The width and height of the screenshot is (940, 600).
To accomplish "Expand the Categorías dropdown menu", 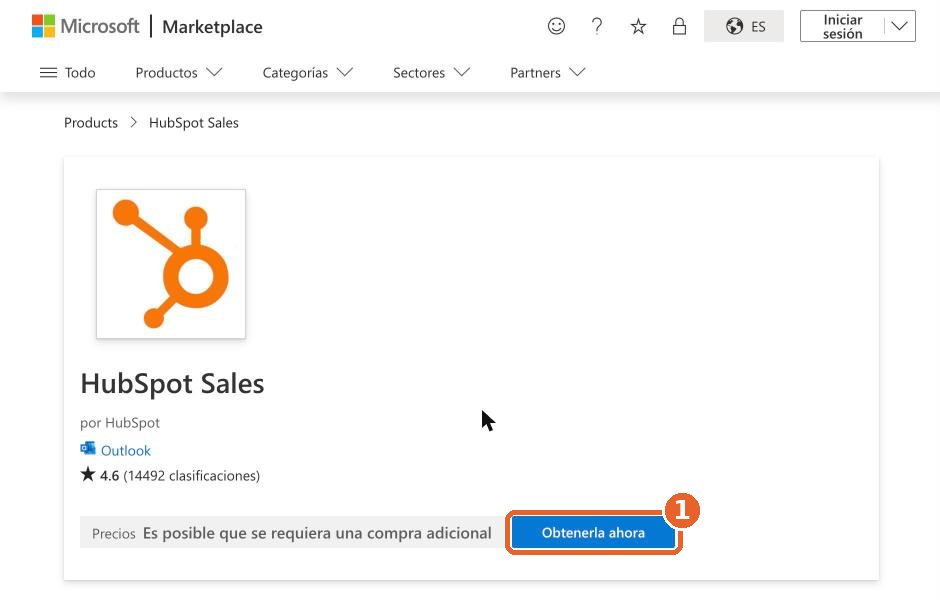I will pyautogui.click(x=308, y=73).
